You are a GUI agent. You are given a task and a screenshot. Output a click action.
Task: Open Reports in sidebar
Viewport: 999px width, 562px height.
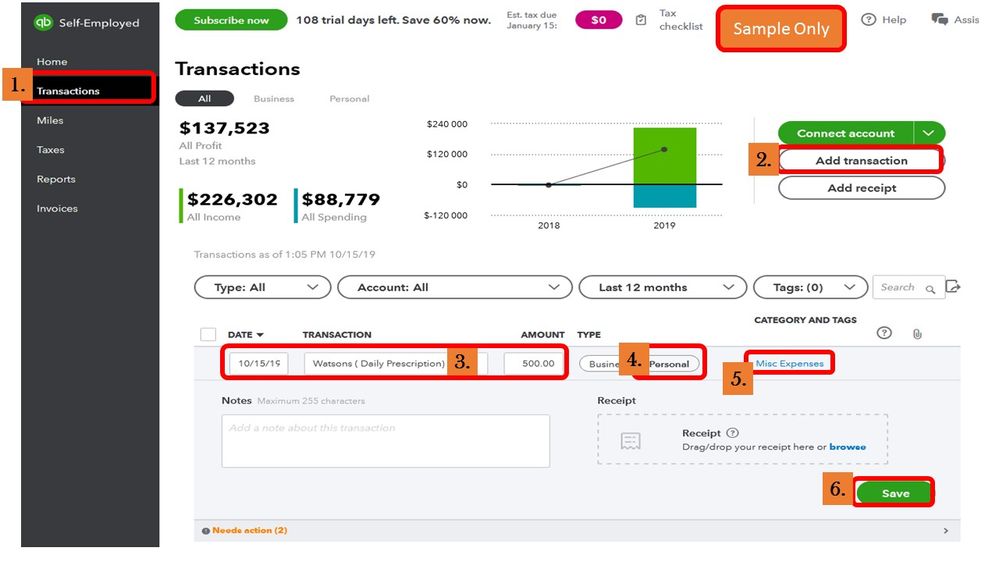point(56,179)
